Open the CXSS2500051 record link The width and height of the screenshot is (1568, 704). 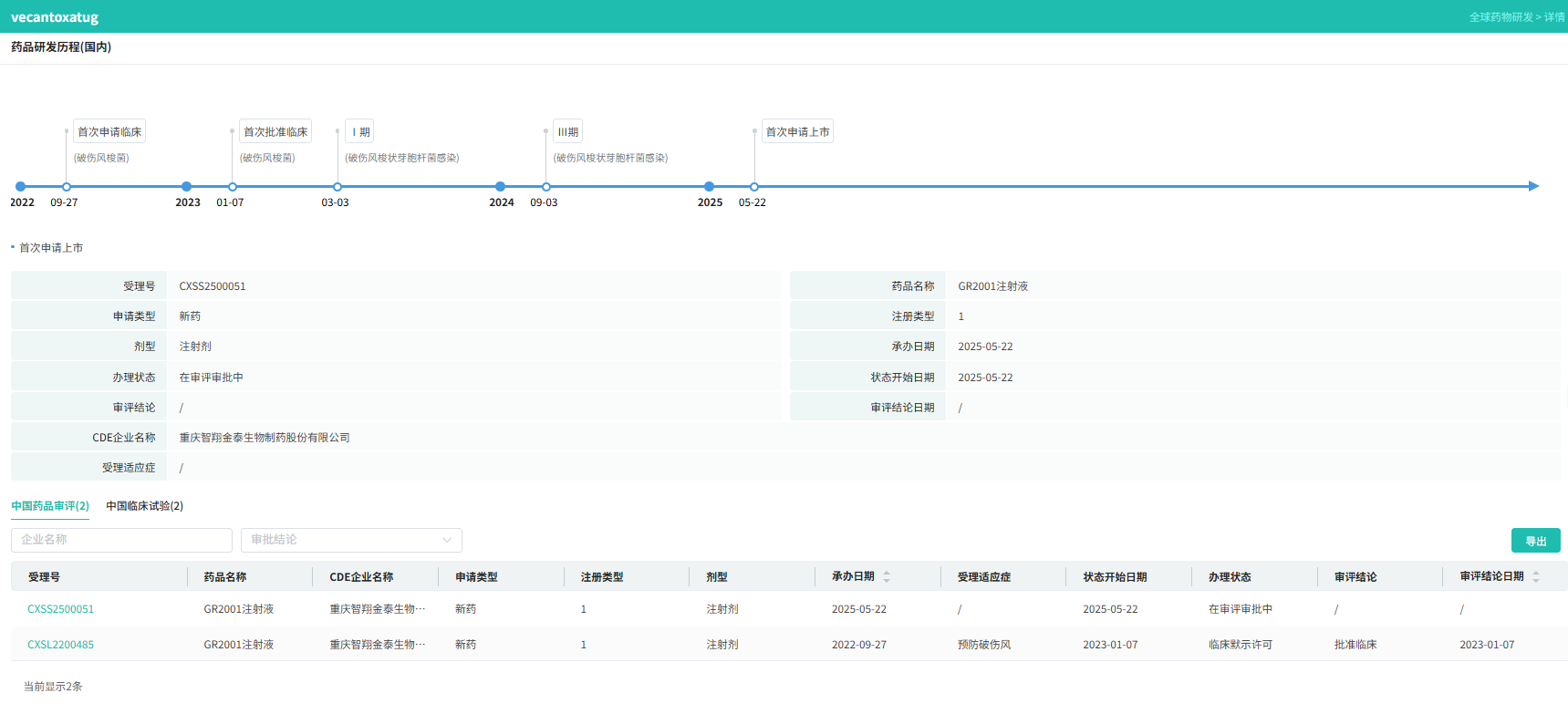click(60, 609)
